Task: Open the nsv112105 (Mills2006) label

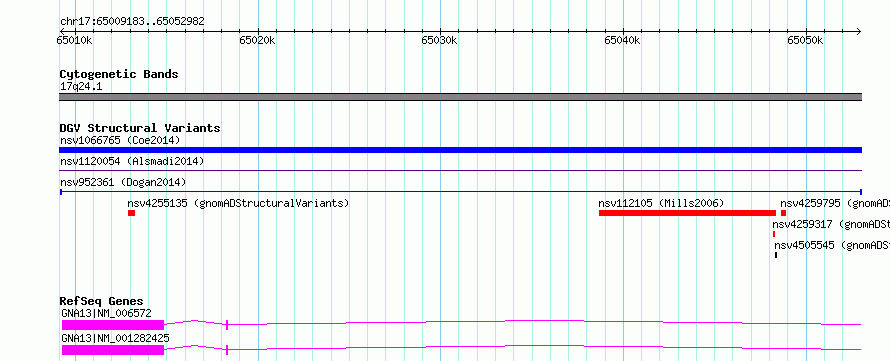Action: point(661,203)
